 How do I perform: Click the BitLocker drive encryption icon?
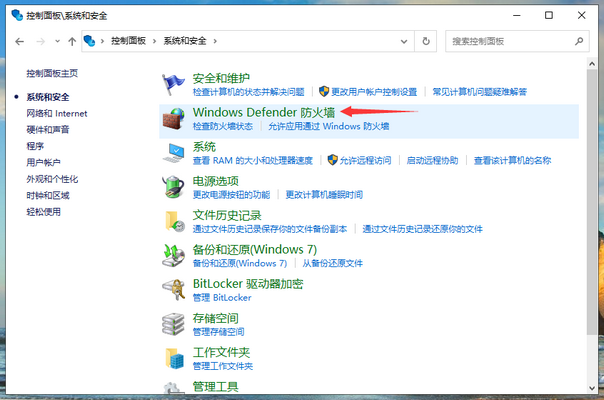point(175,290)
